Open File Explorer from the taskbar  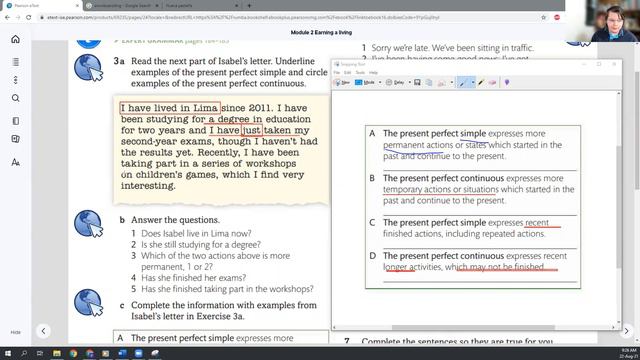click(x=57, y=353)
